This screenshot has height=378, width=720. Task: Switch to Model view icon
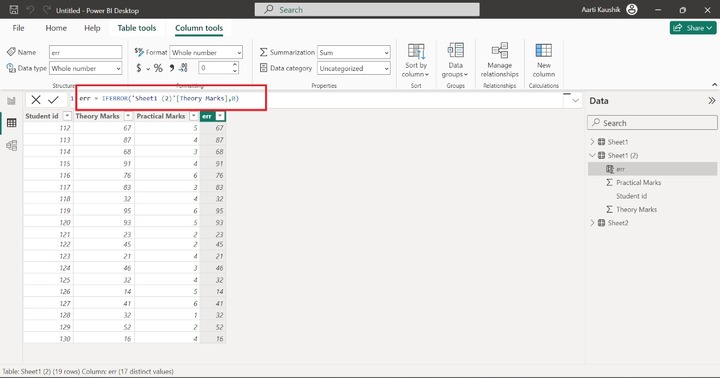tap(11, 145)
